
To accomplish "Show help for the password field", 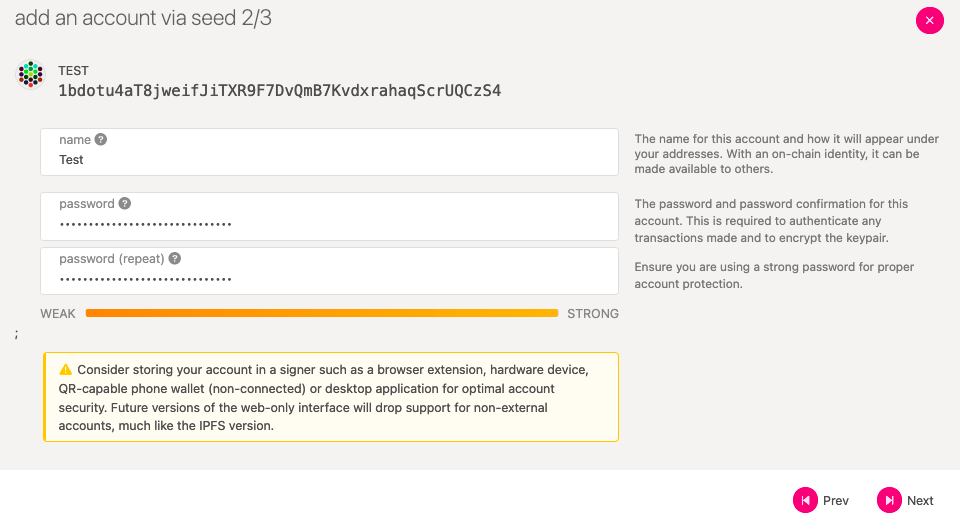I will click(x=125, y=203).
